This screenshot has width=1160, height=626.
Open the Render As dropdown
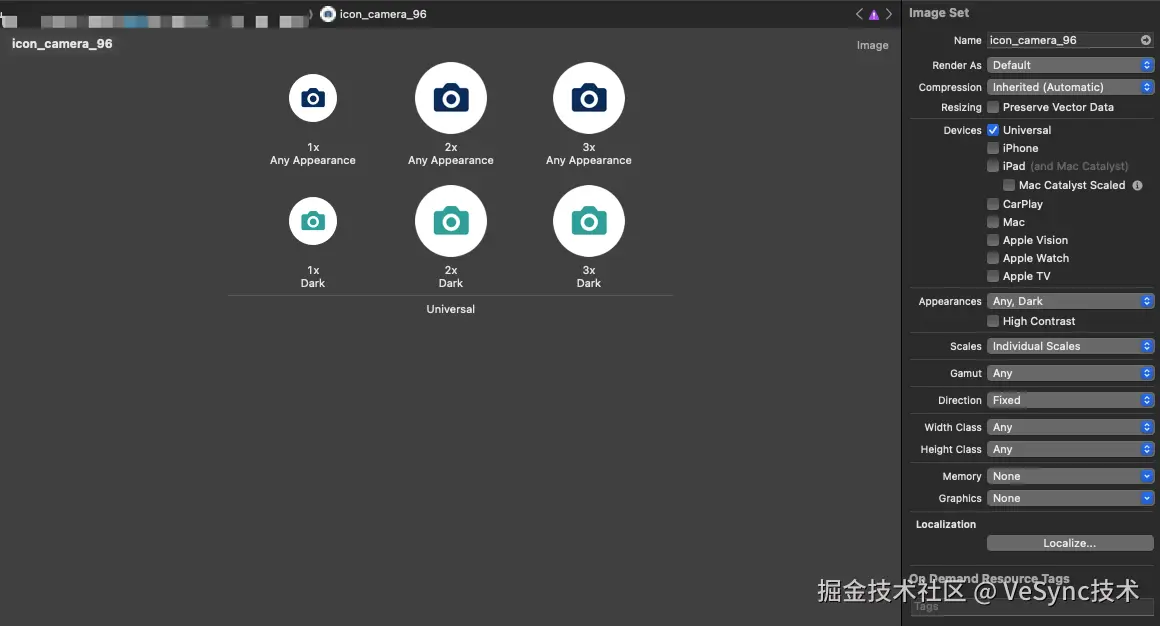(x=1070, y=65)
